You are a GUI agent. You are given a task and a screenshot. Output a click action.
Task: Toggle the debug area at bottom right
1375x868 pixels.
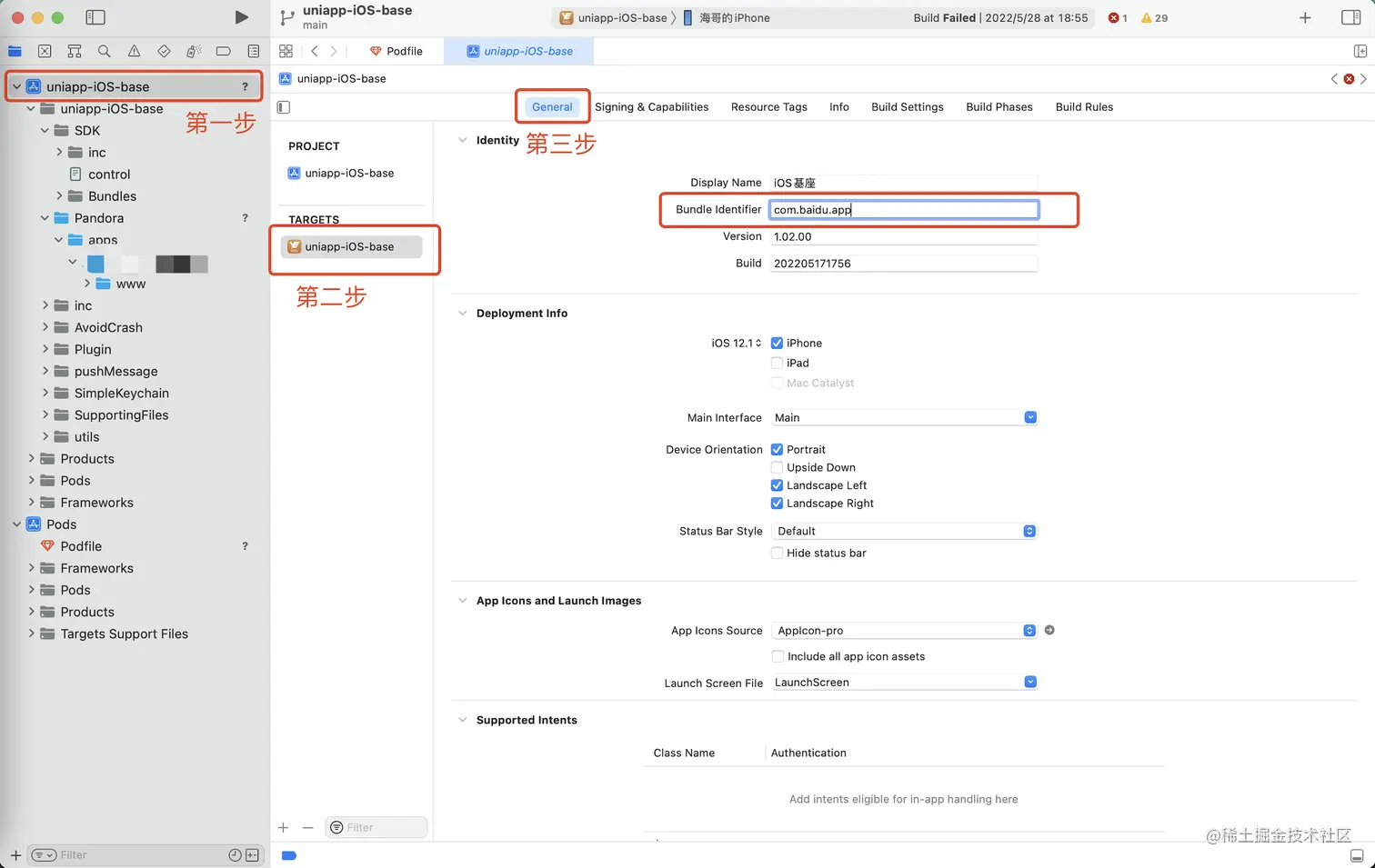point(1357,855)
